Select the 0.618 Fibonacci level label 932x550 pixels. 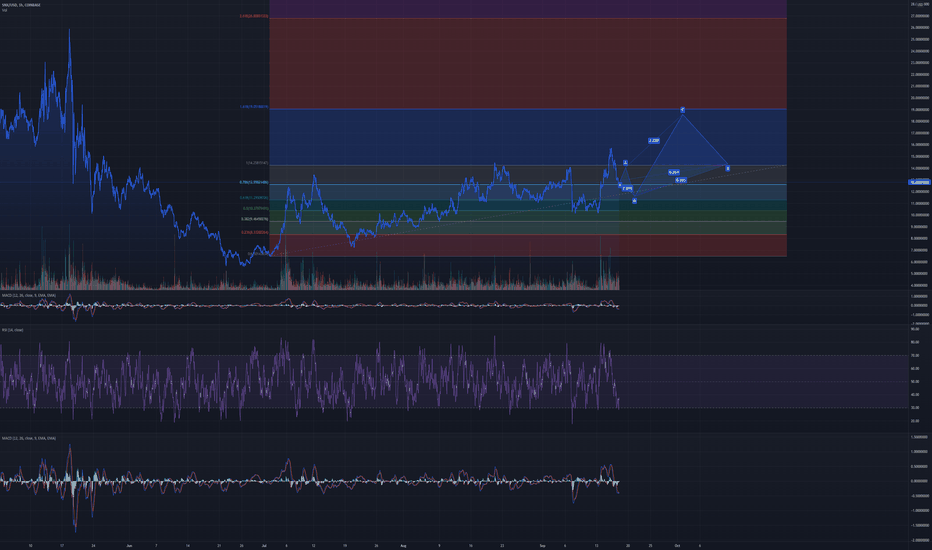coord(254,197)
